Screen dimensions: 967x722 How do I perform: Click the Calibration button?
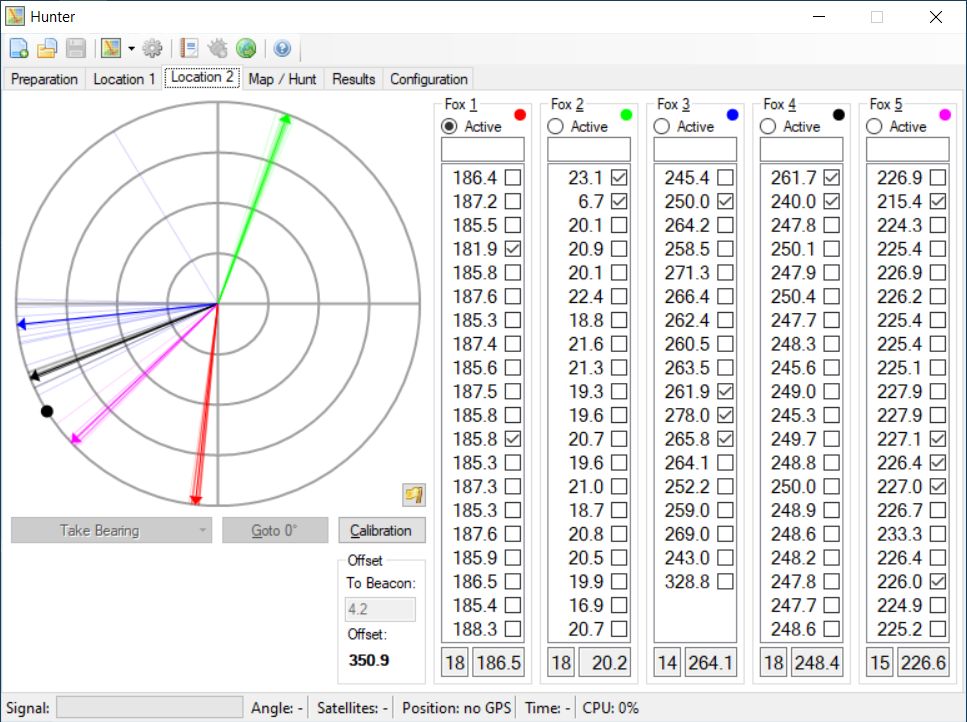click(382, 530)
